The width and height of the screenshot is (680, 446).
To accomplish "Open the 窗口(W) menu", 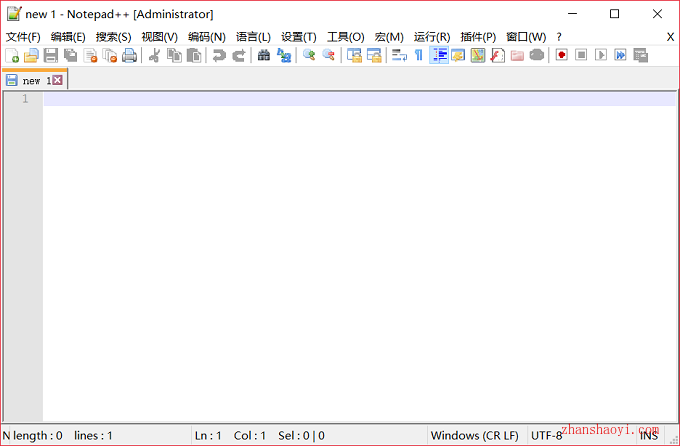I will 526,37.
